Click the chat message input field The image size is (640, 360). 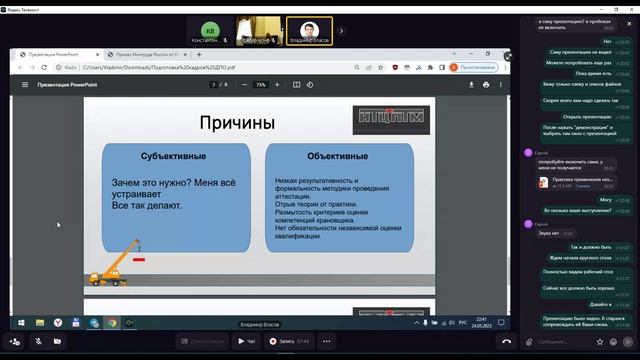(564, 342)
